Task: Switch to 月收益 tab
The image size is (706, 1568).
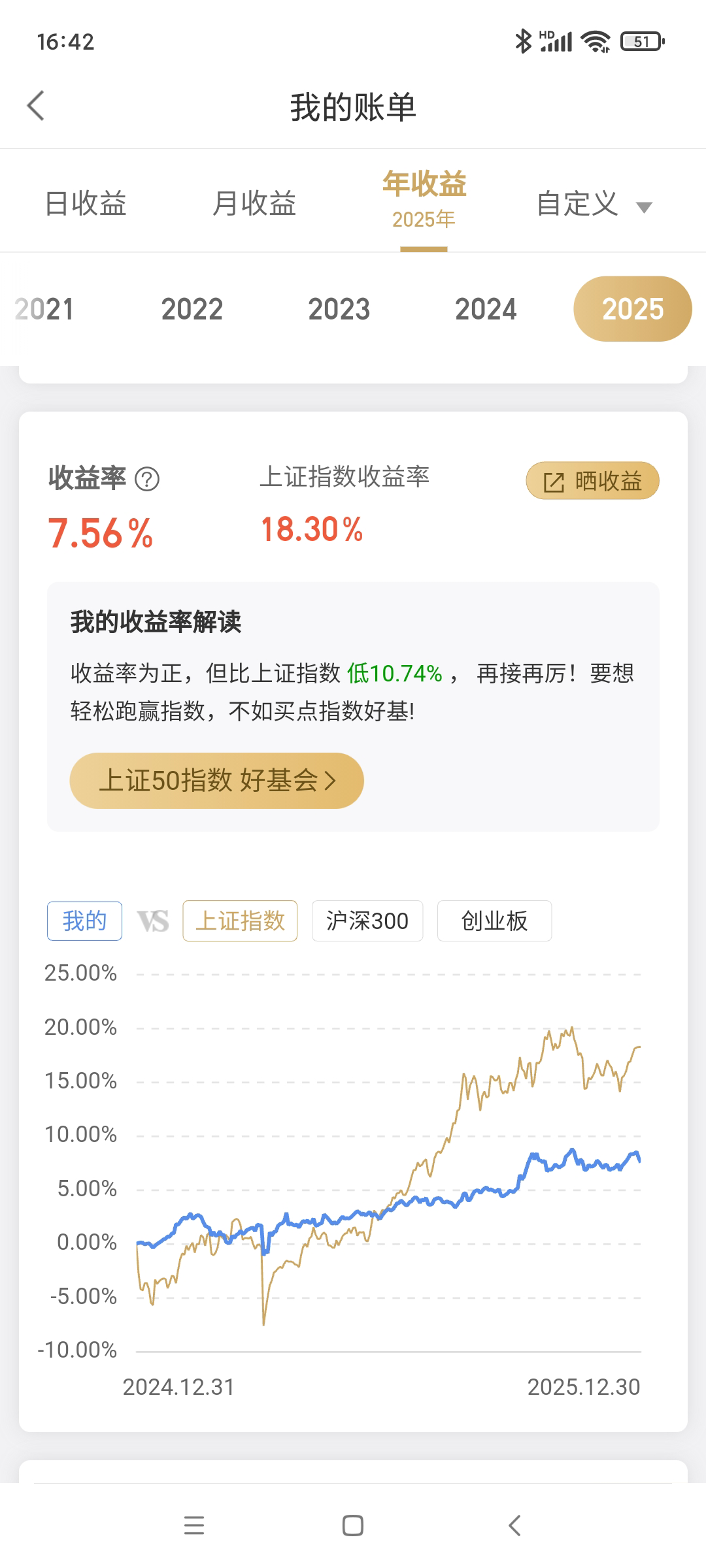Action: point(254,203)
